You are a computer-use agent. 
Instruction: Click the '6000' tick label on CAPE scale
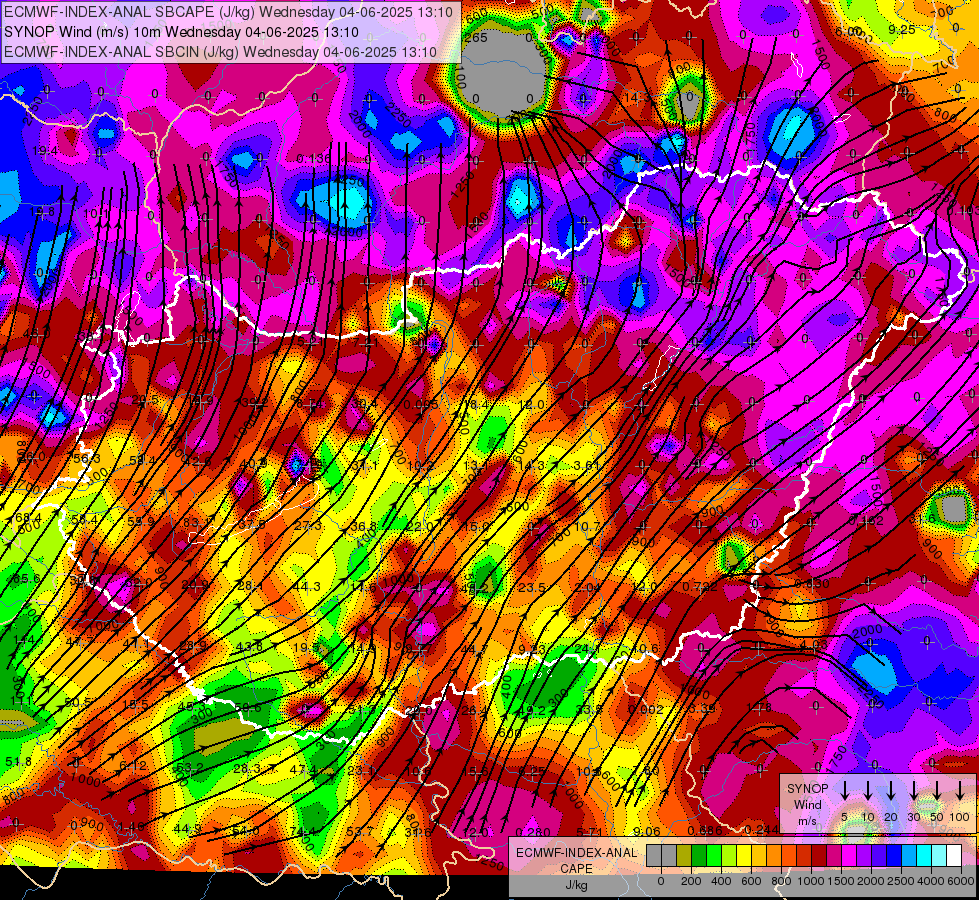(962, 881)
